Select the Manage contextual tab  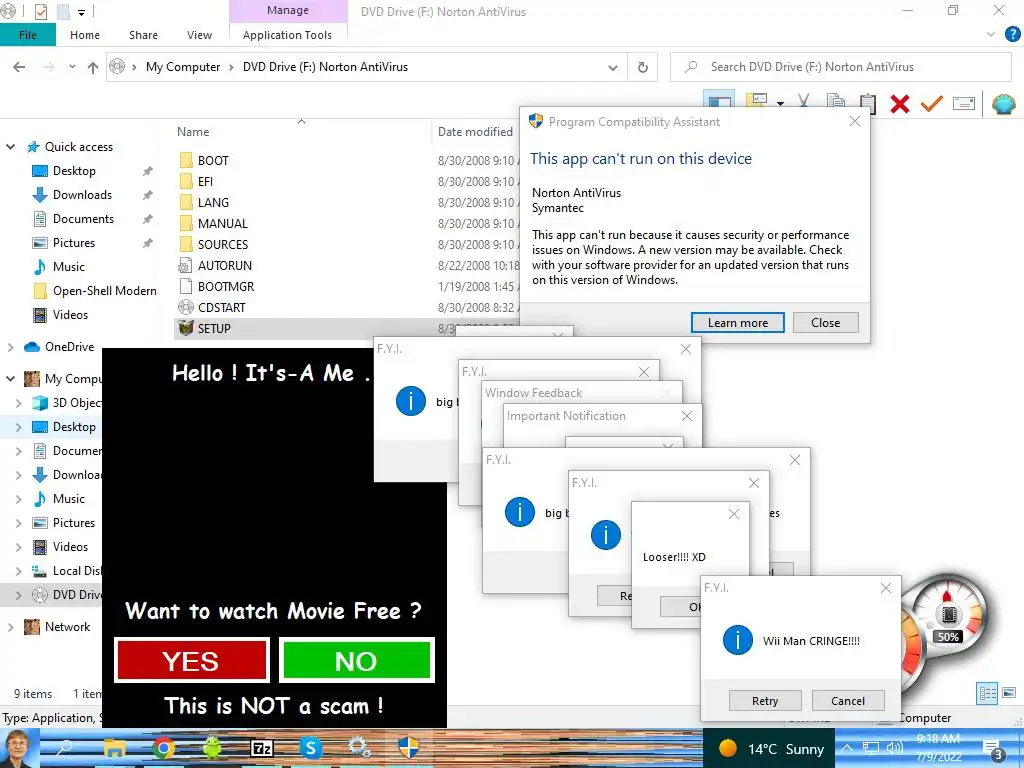point(287,10)
